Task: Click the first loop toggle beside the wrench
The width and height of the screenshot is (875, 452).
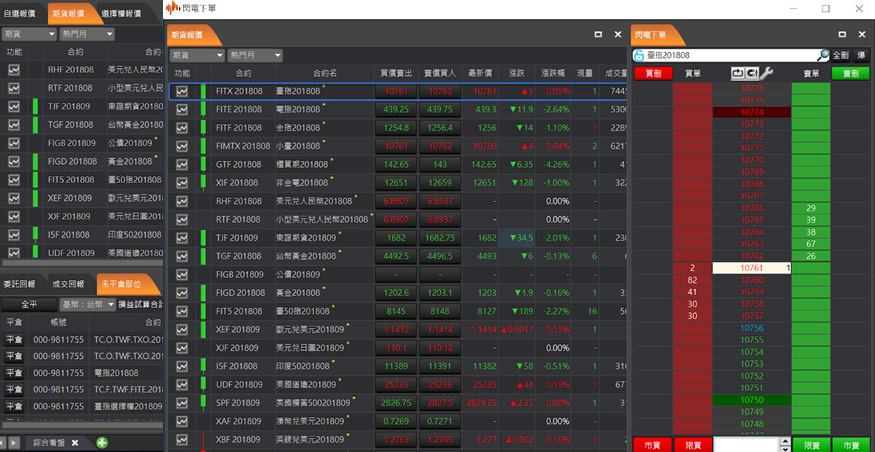Action: click(x=738, y=73)
